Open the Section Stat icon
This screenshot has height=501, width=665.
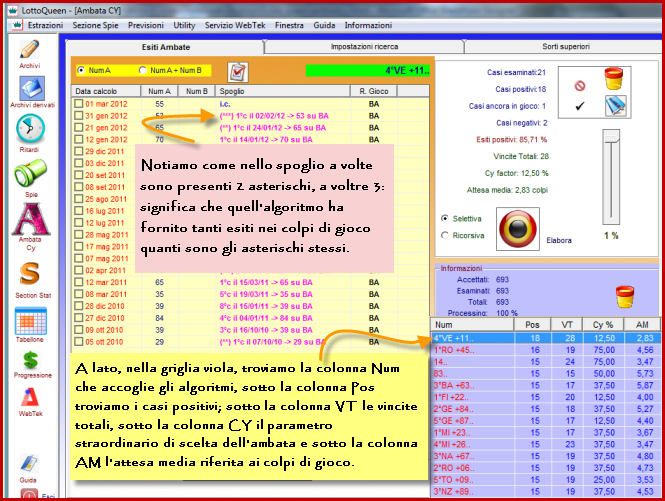(x=30, y=274)
